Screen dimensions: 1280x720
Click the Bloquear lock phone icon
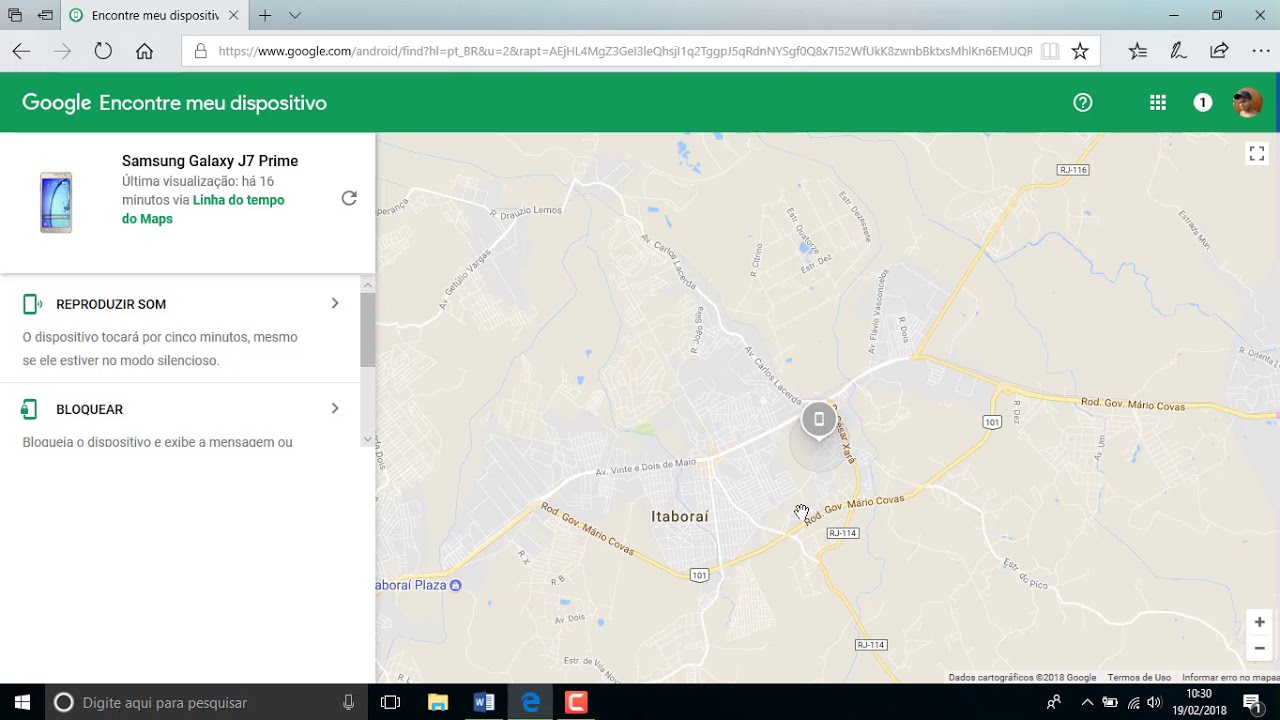point(30,409)
